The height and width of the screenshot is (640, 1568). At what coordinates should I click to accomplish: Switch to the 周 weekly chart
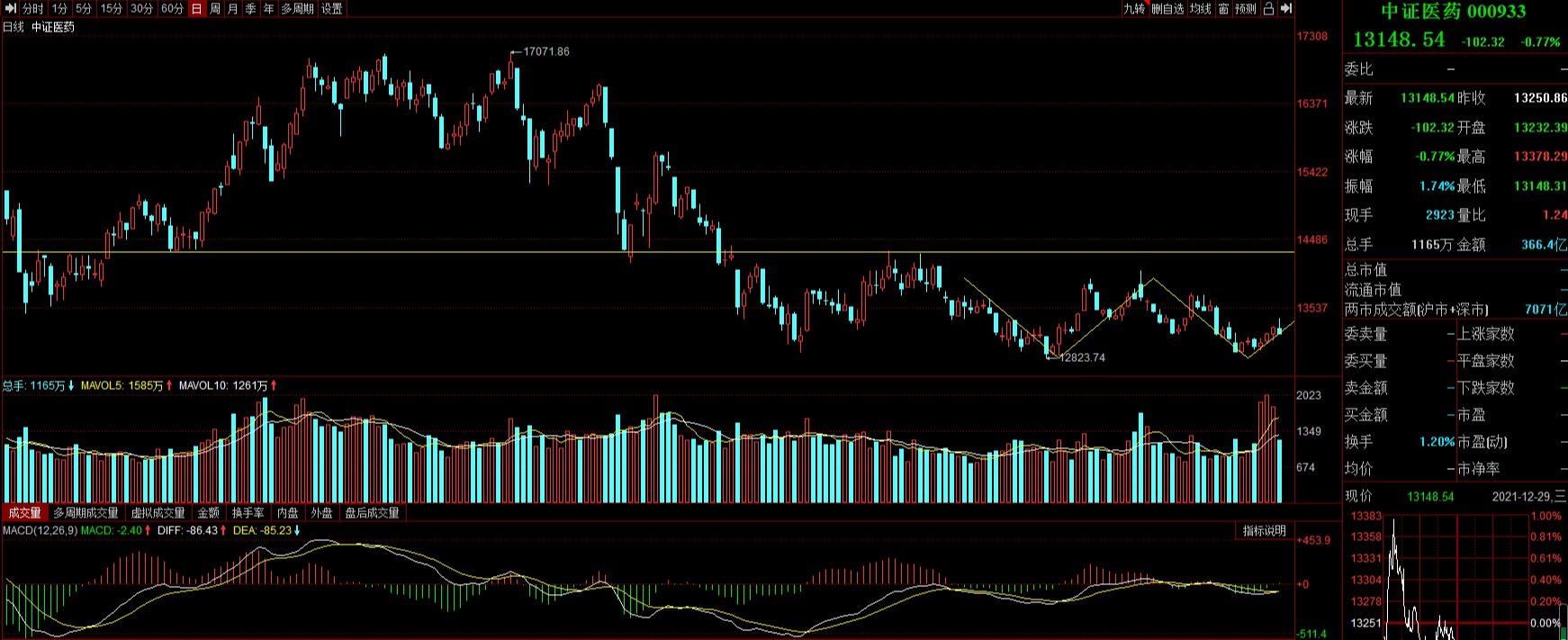(x=215, y=8)
